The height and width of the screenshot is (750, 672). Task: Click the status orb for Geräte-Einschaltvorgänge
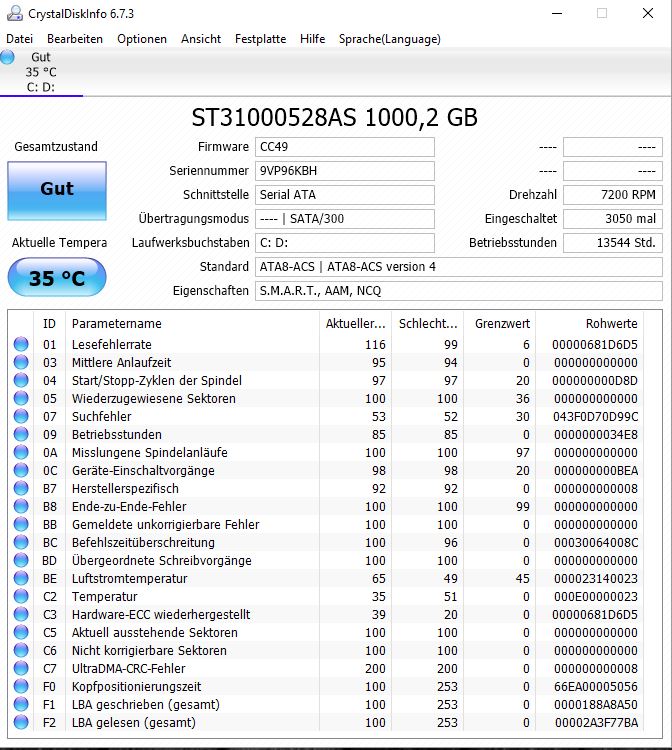pos(21,470)
